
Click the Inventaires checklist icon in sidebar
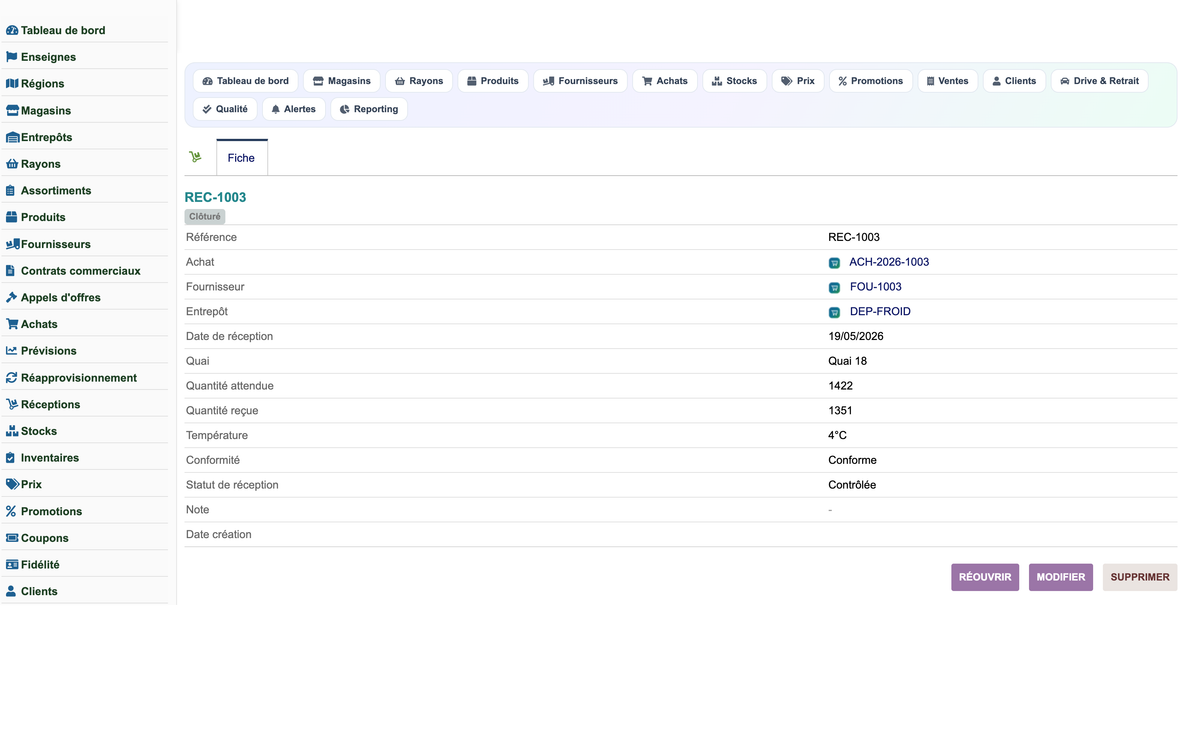[x=11, y=458]
